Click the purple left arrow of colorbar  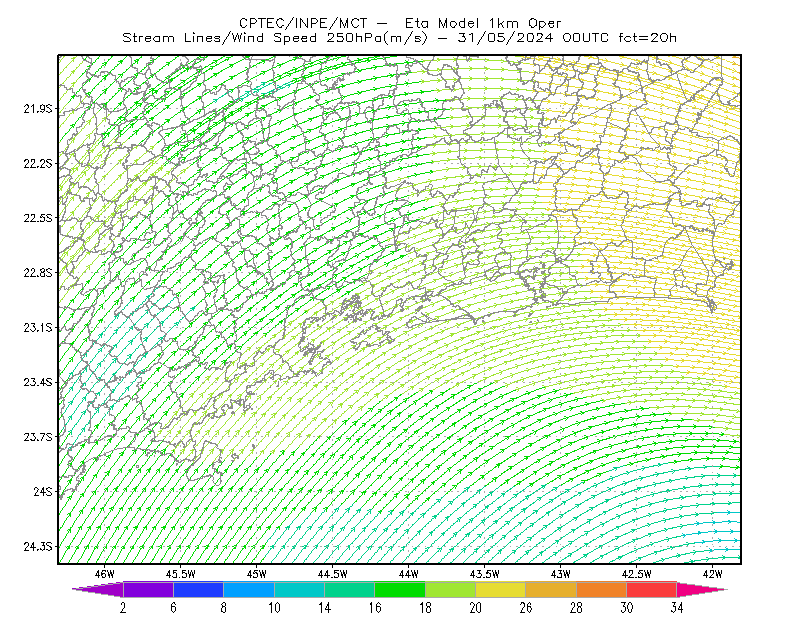98,589
